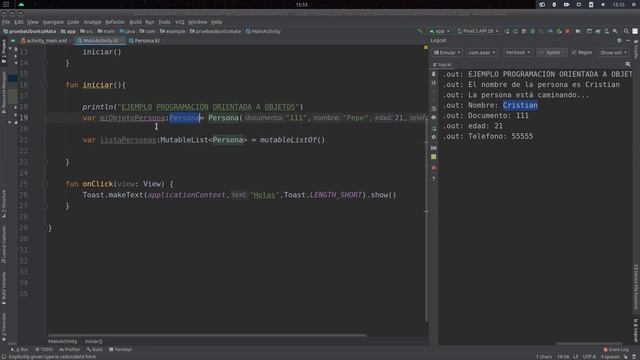640x360 pixels.
Task: Toggle the Regex checkbox in Logcat
Action: [582, 52]
